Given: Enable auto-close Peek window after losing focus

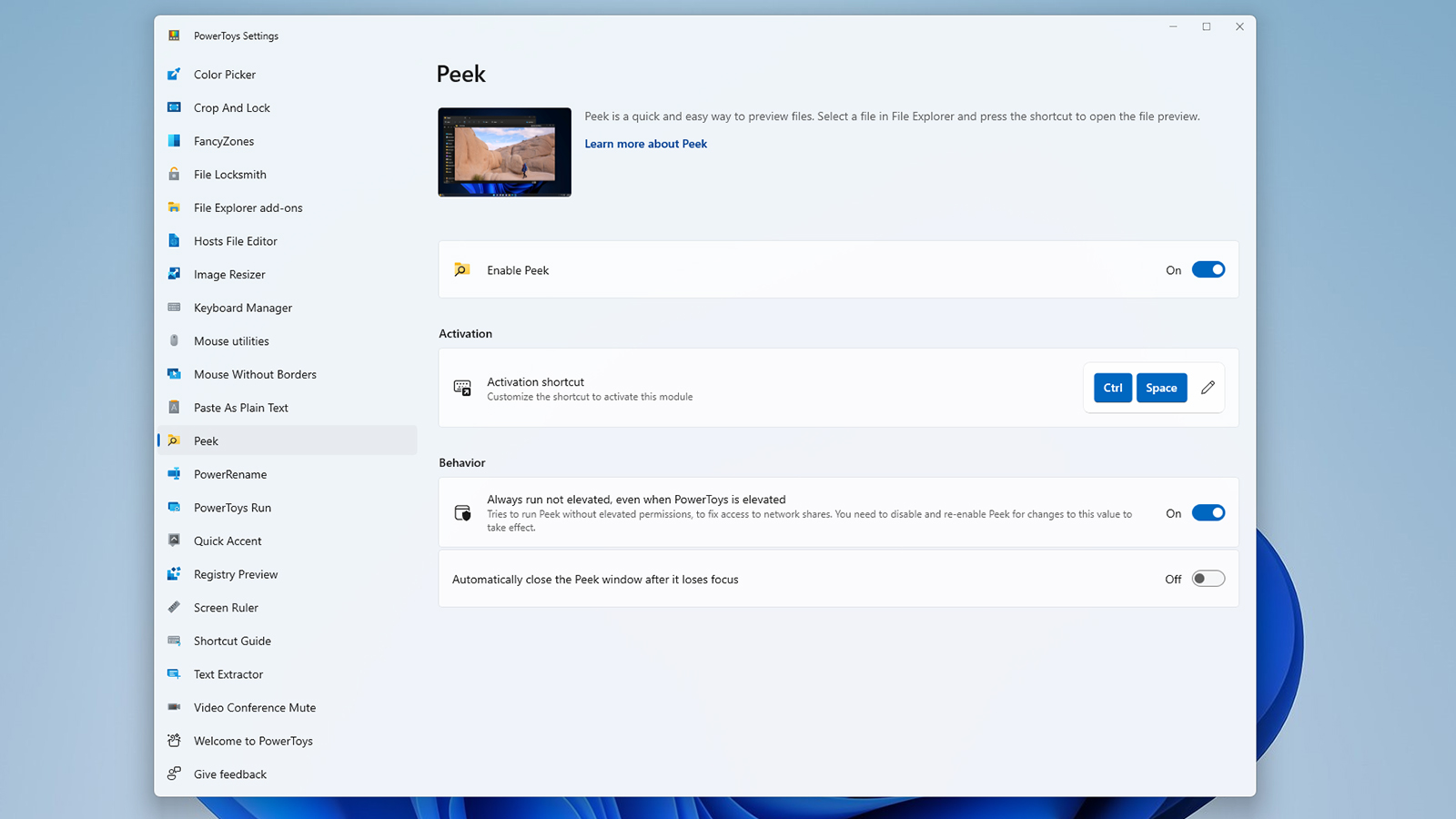Looking at the screenshot, I should (x=1208, y=579).
